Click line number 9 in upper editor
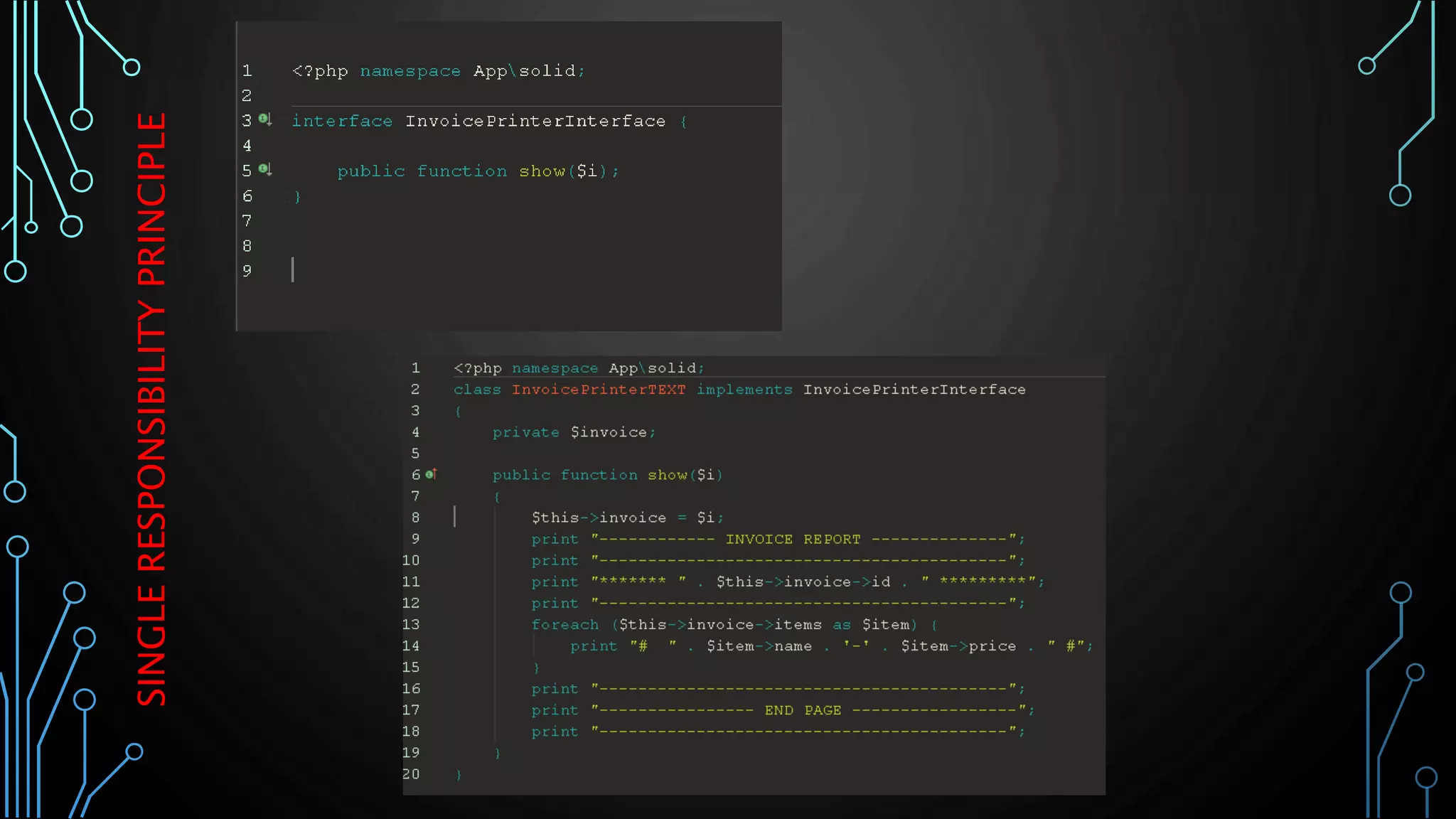1456x819 pixels. 247,271
